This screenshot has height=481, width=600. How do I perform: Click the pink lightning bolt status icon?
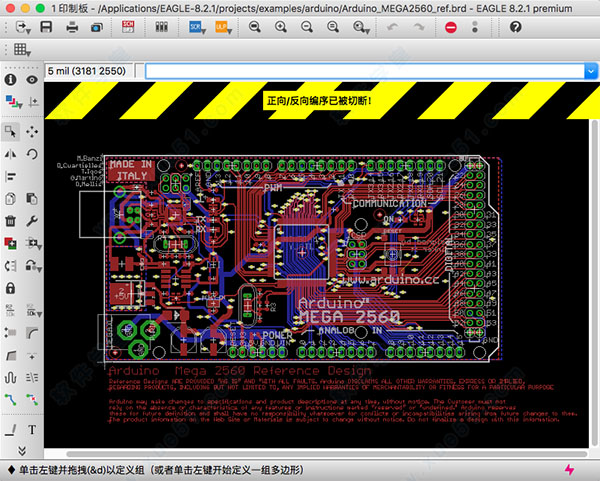pos(569,470)
